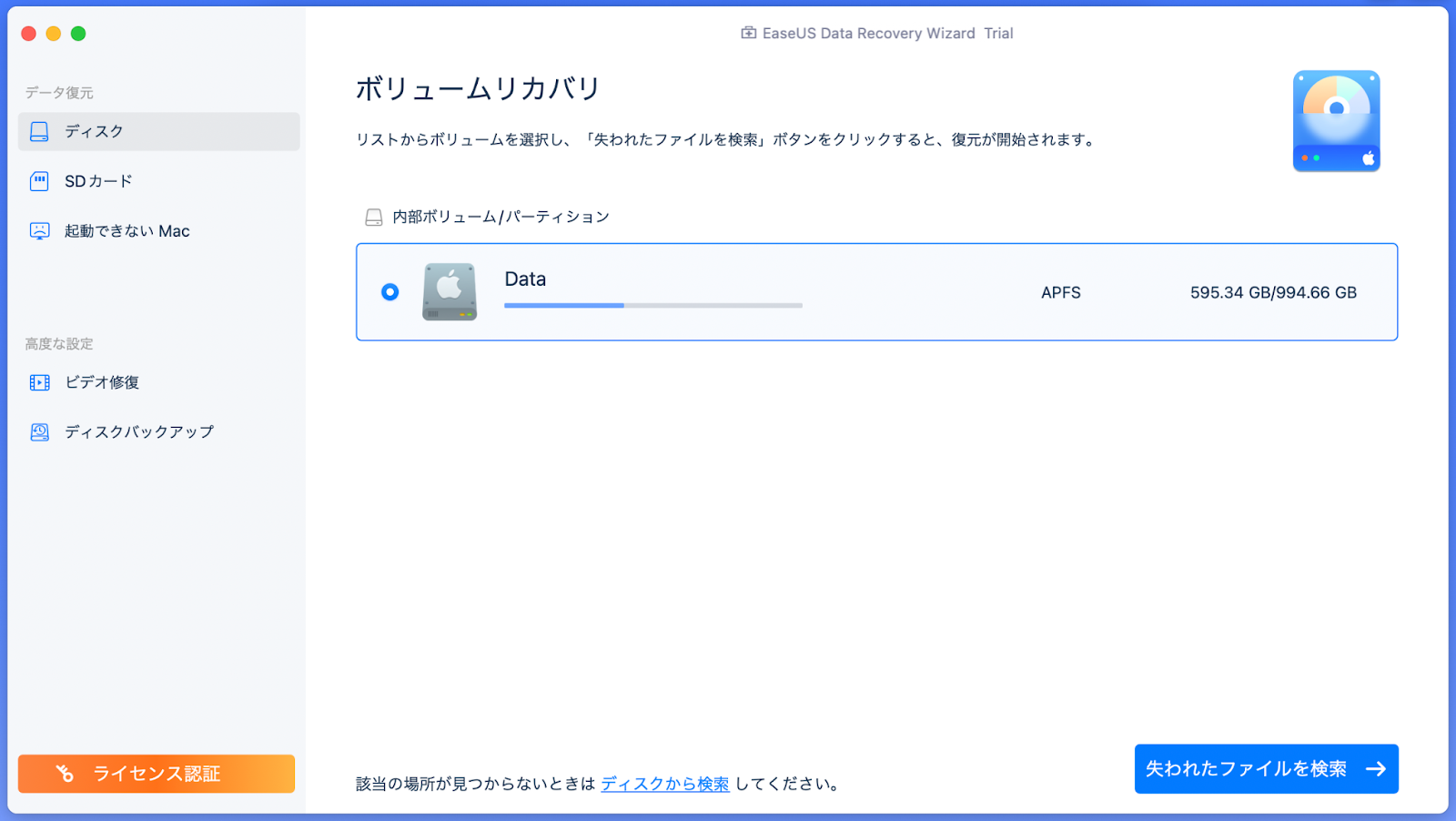Click the ボリュームリカバリ page title
The height and width of the screenshot is (821, 1456).
[478, 88]
